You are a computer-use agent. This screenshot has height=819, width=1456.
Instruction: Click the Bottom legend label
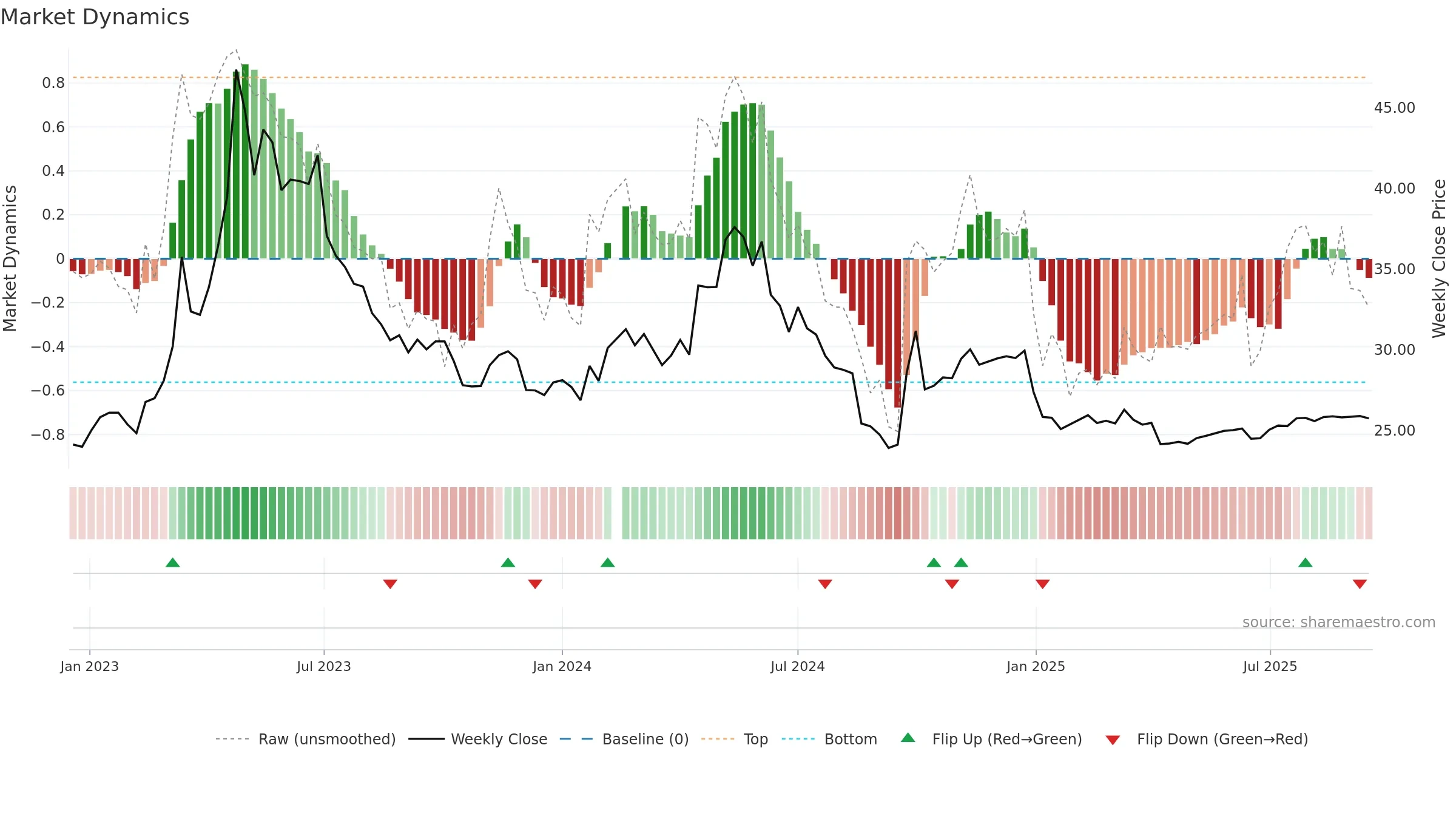click(x=851, y=739)
